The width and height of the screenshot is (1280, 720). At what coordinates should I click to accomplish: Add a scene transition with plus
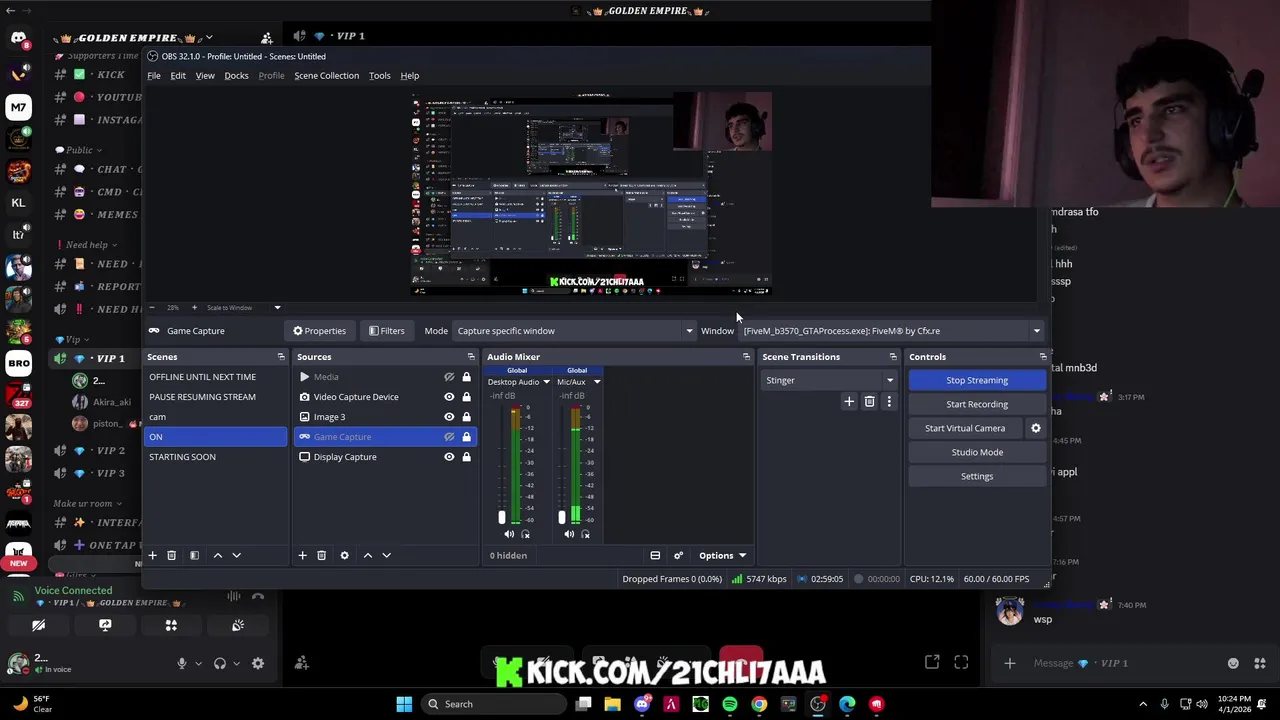(x=849, y=402)
